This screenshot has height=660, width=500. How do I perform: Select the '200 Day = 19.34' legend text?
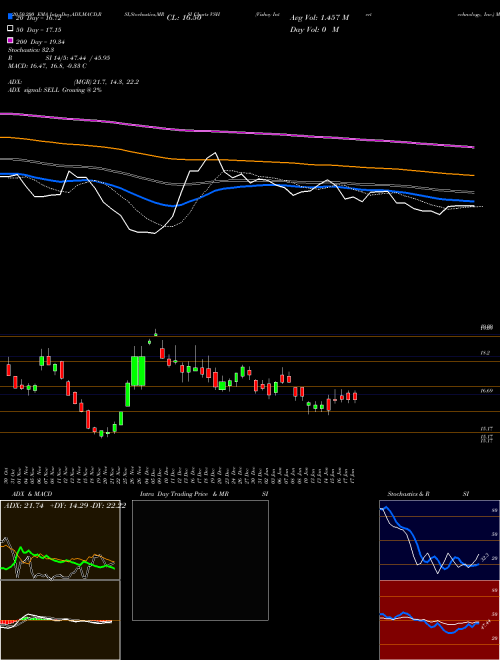tap(42, 42)
